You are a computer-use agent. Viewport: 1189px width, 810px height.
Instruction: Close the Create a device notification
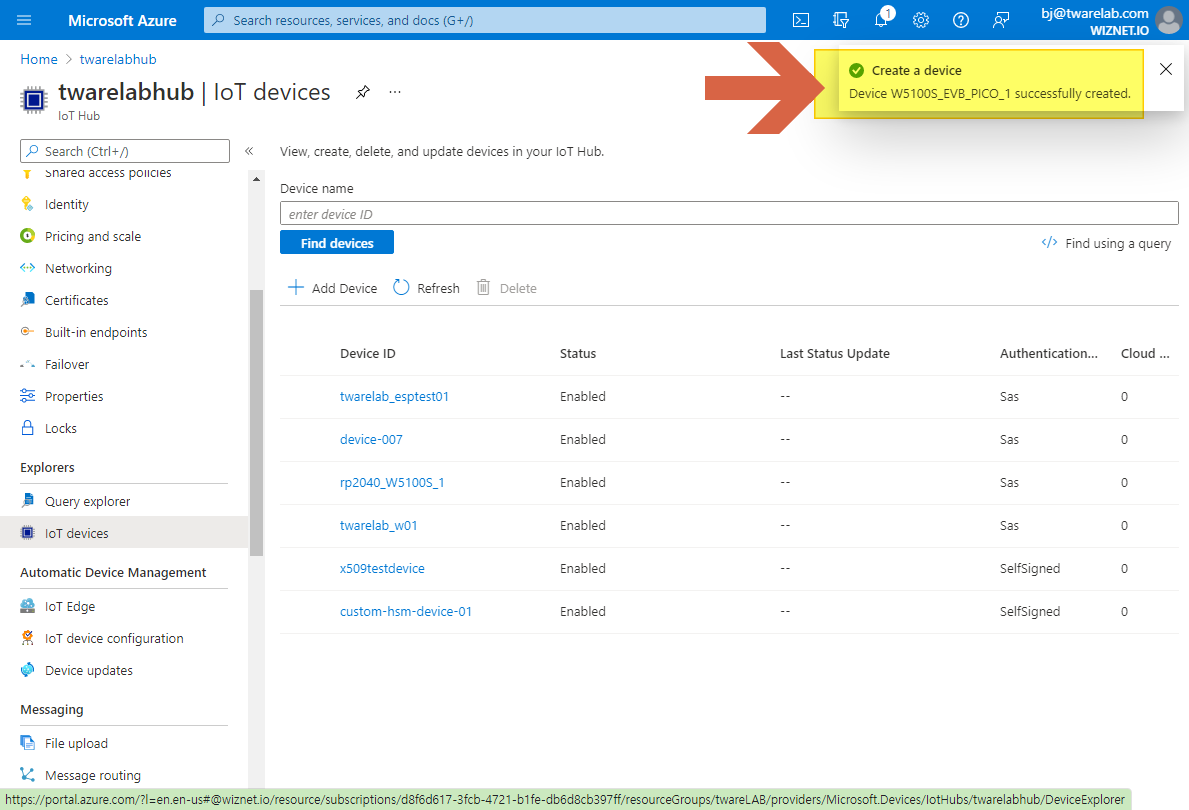pyautogui.click(x=1165, y=69)
